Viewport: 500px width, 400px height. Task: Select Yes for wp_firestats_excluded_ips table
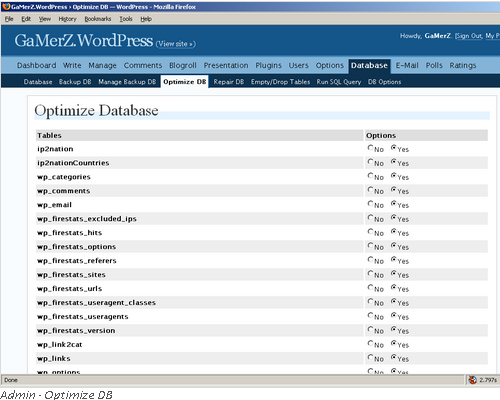tap(394, 217)
